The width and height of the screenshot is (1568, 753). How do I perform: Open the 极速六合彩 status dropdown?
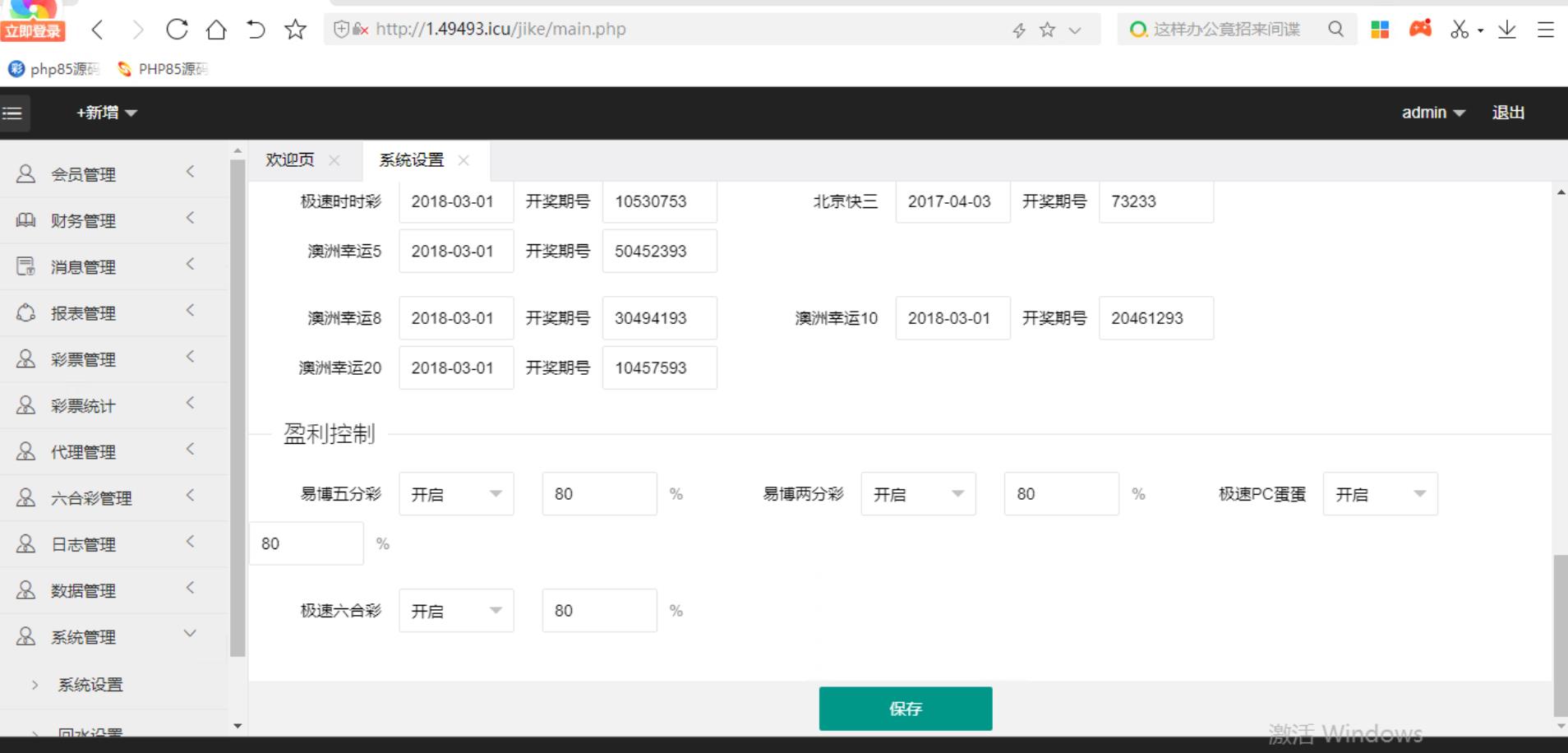456,611
